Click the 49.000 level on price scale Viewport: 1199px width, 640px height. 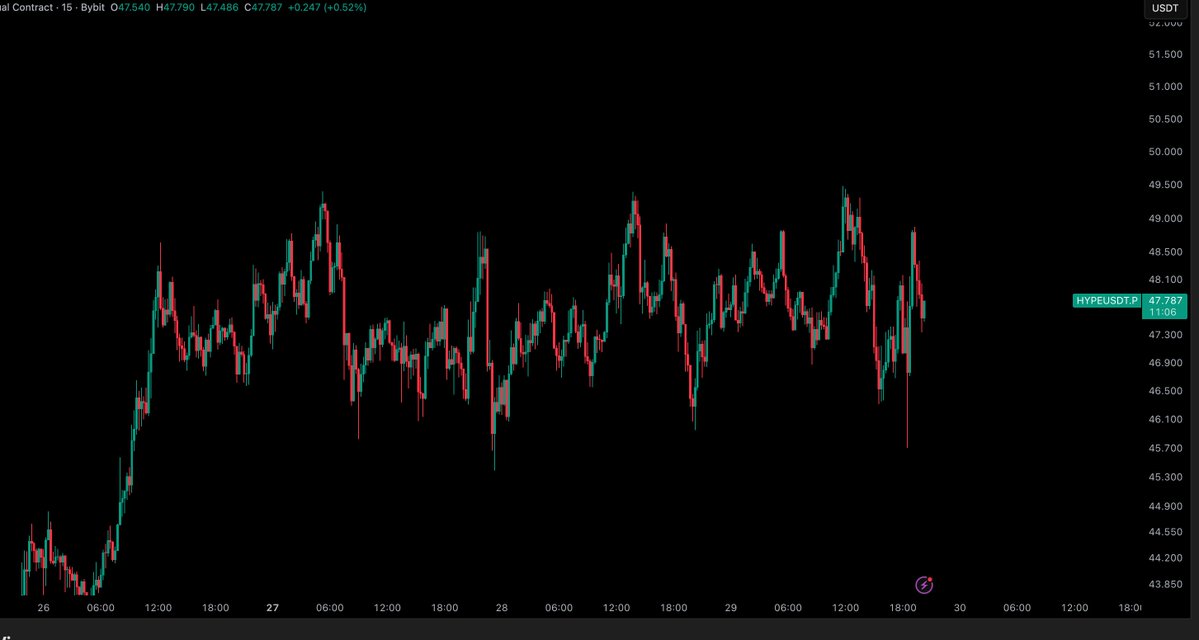click(x=1165, y=219)
